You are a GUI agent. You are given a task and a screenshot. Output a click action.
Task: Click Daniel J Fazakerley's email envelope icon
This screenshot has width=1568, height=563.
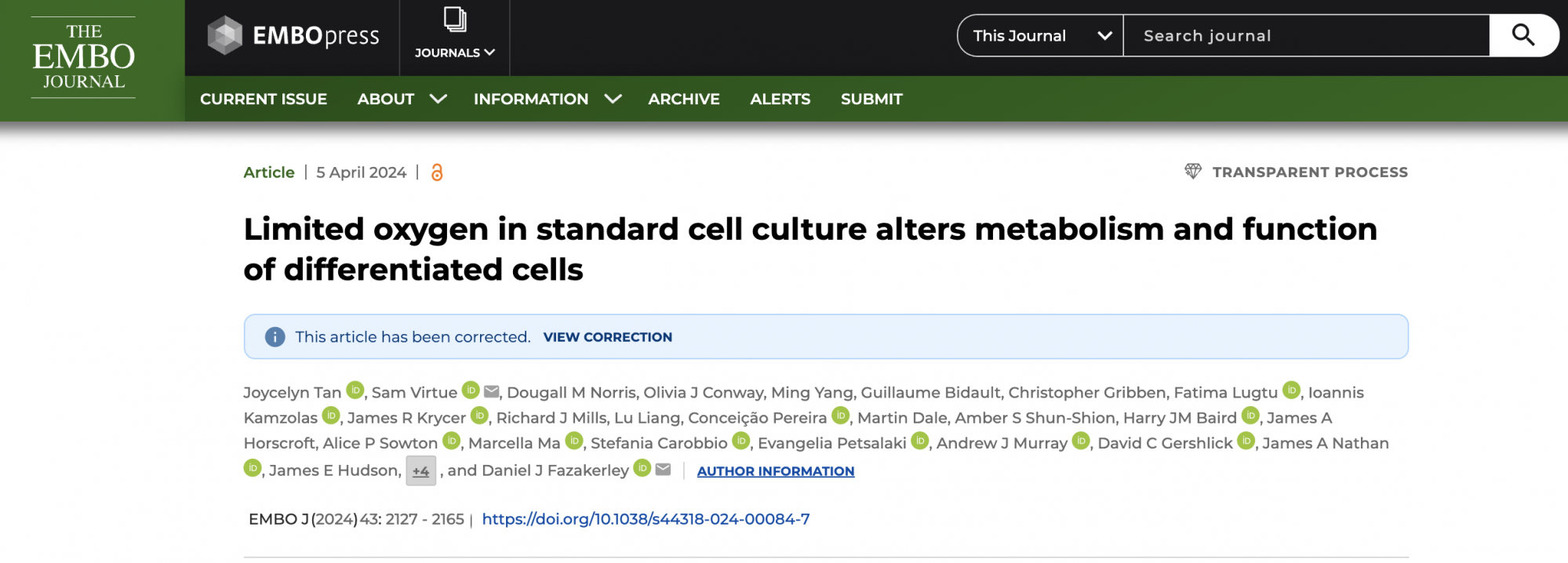[663, 469]
